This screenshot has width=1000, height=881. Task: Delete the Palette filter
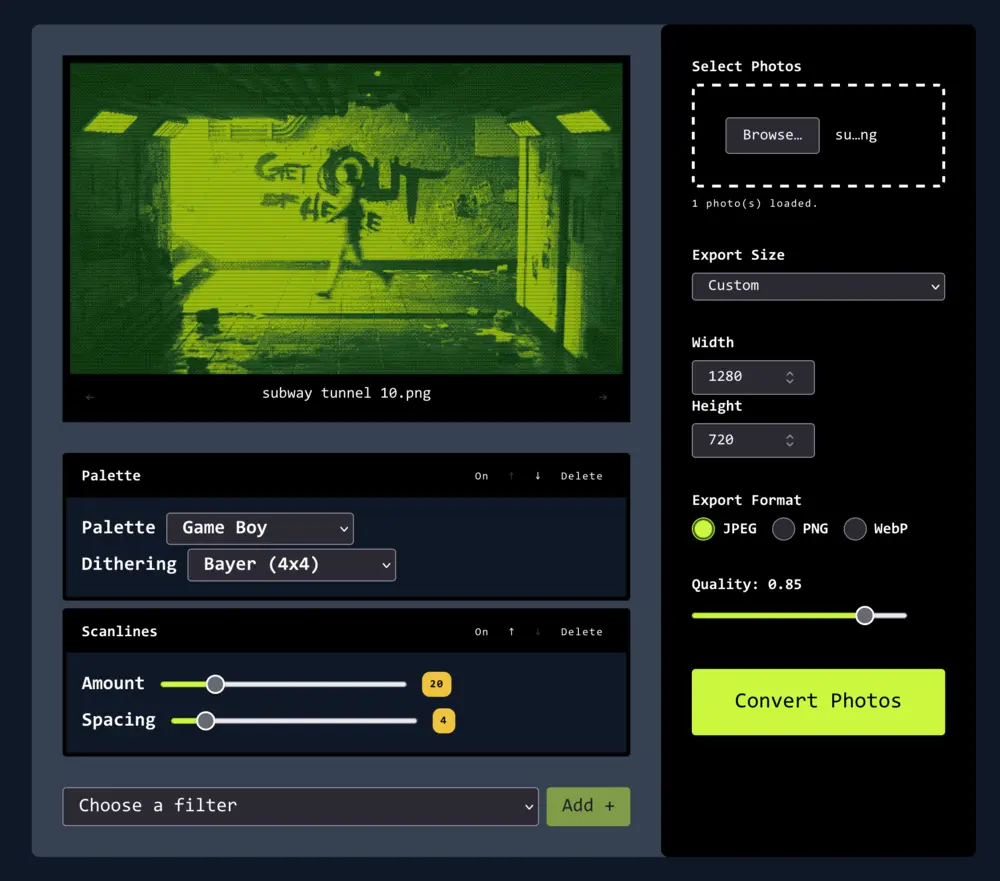tap(581, 476)
